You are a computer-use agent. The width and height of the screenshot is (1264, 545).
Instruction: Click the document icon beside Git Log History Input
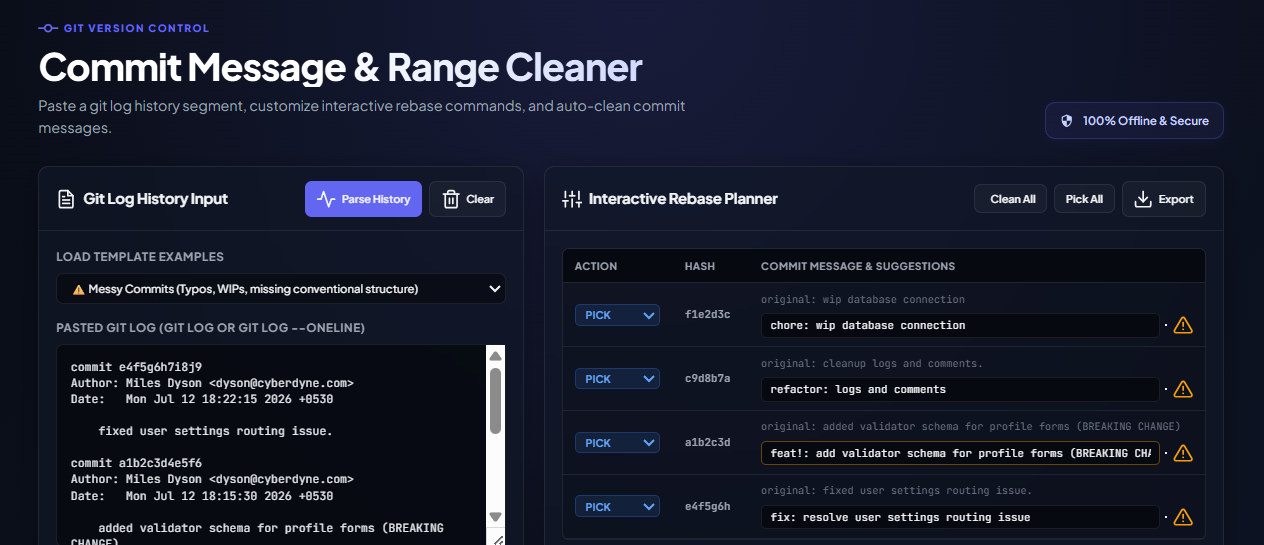pos(66,199)
